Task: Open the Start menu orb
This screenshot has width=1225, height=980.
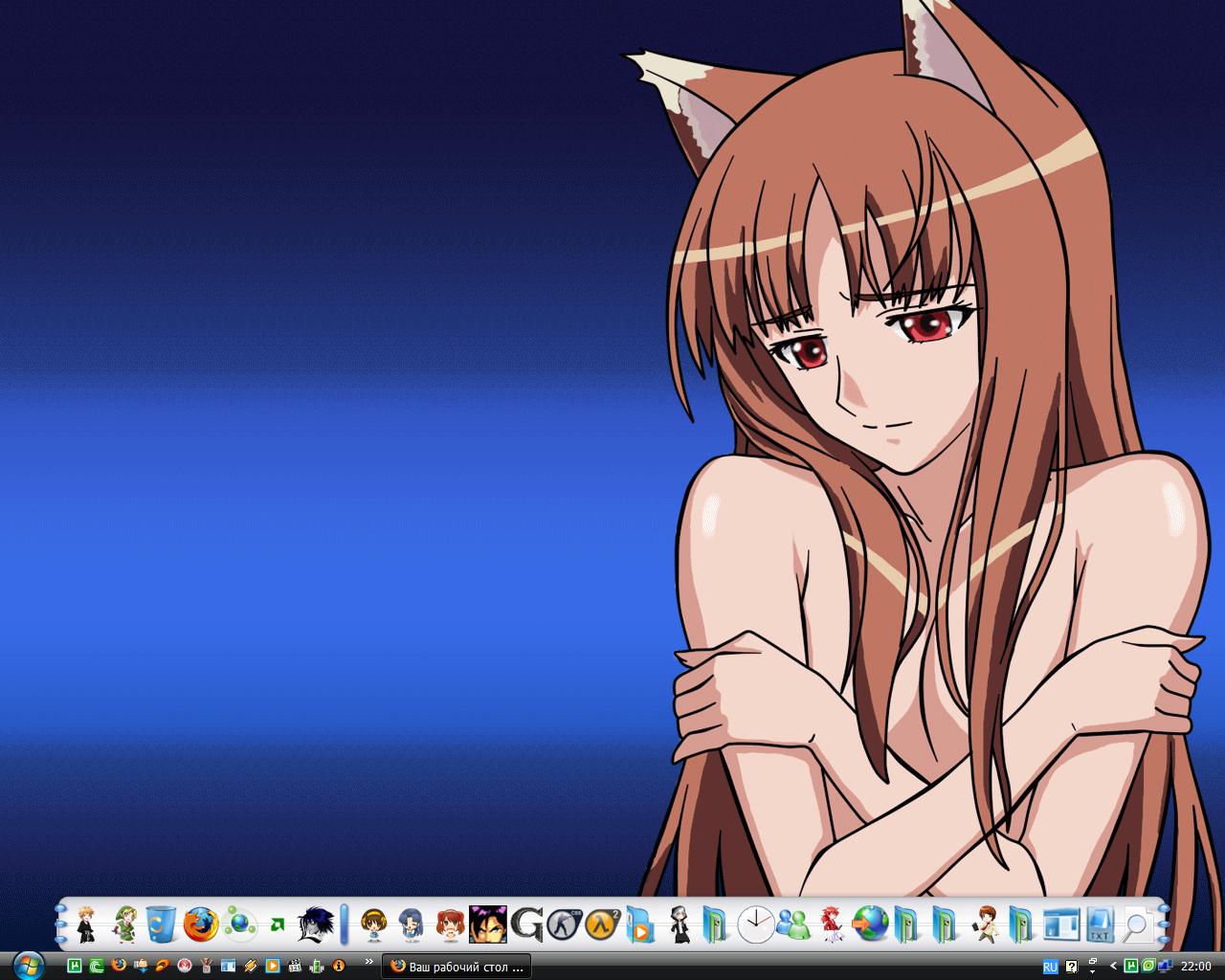Action: pyautogui.click(x=29, y=965)
